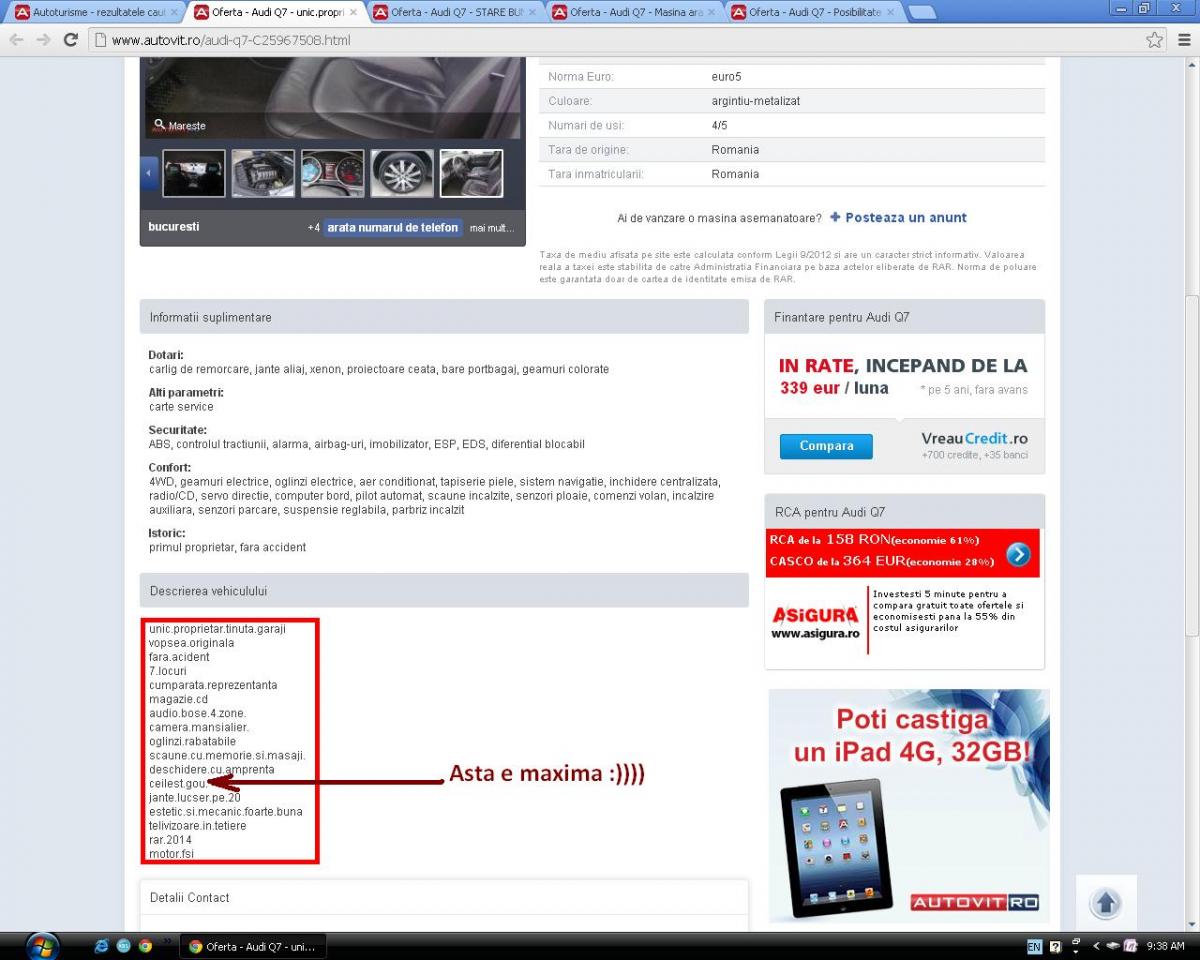Screen dimensions: 1200x960
Task: Click the blue arrow on RCA banner
Action: coord(1018,554)
